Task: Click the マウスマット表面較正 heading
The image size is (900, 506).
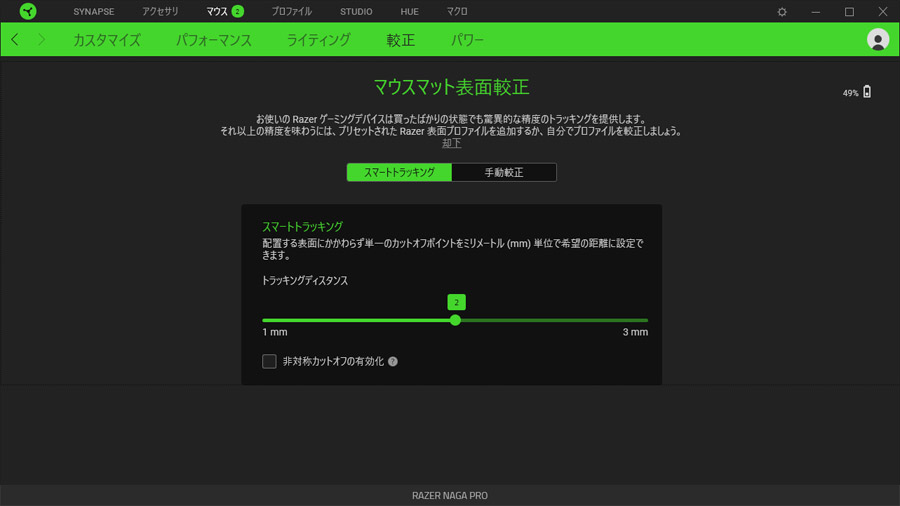Action: (451, 87)
